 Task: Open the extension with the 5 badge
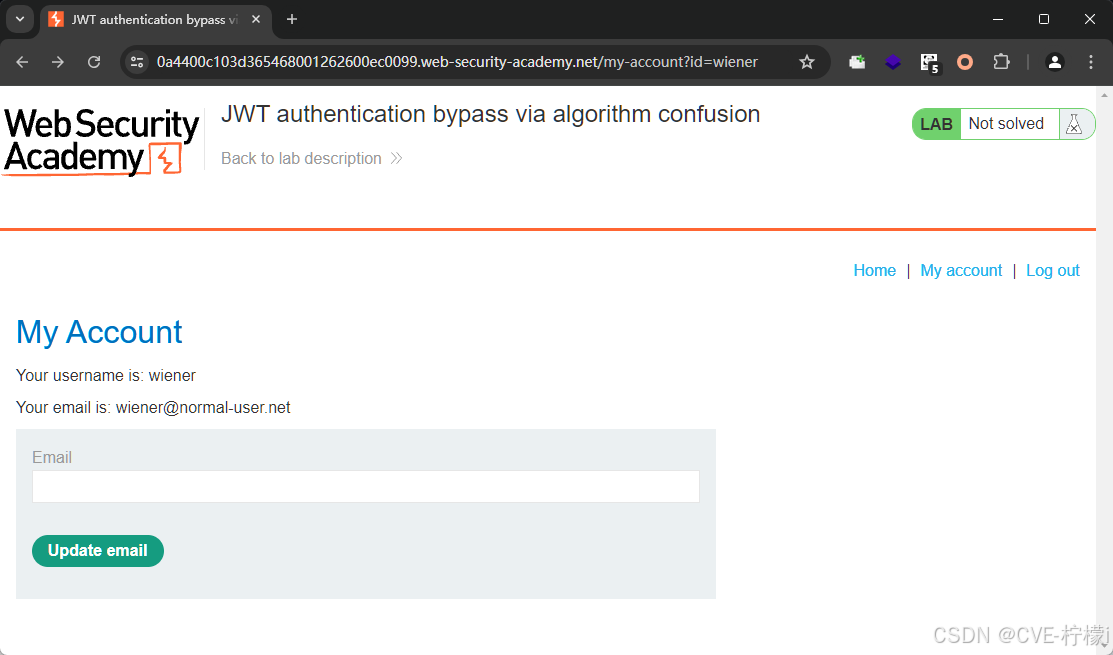(x=929, y=63)
